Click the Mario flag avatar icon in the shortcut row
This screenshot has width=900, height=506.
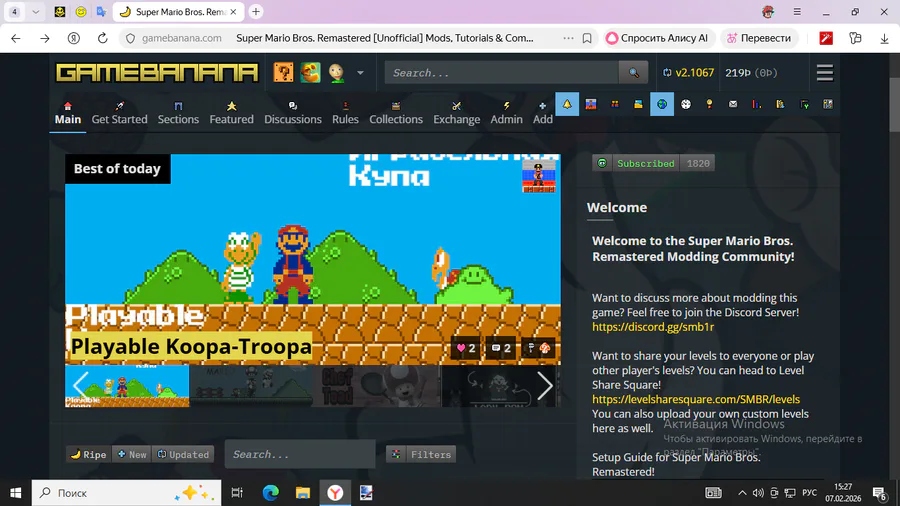tap(591, 104)
